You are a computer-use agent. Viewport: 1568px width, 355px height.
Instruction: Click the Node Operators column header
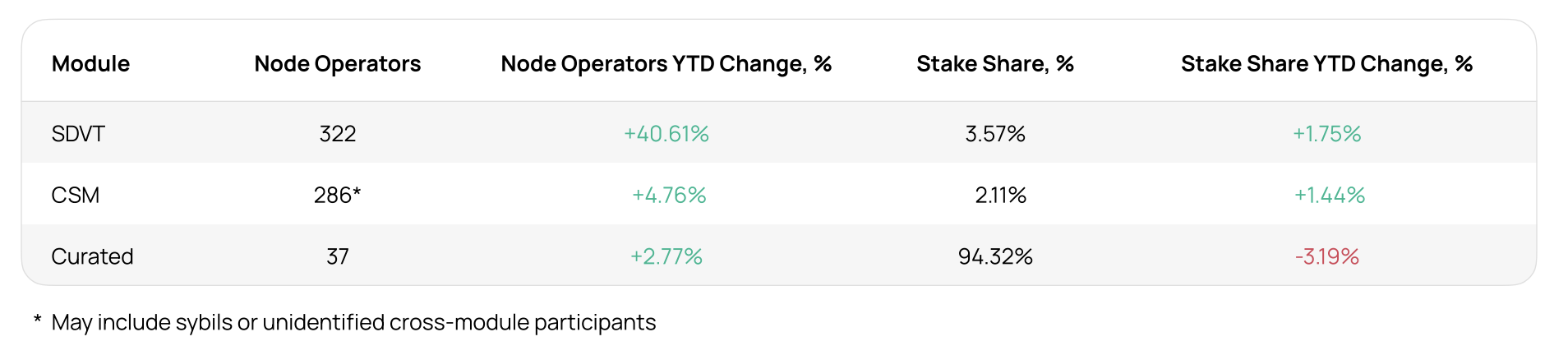337,64
